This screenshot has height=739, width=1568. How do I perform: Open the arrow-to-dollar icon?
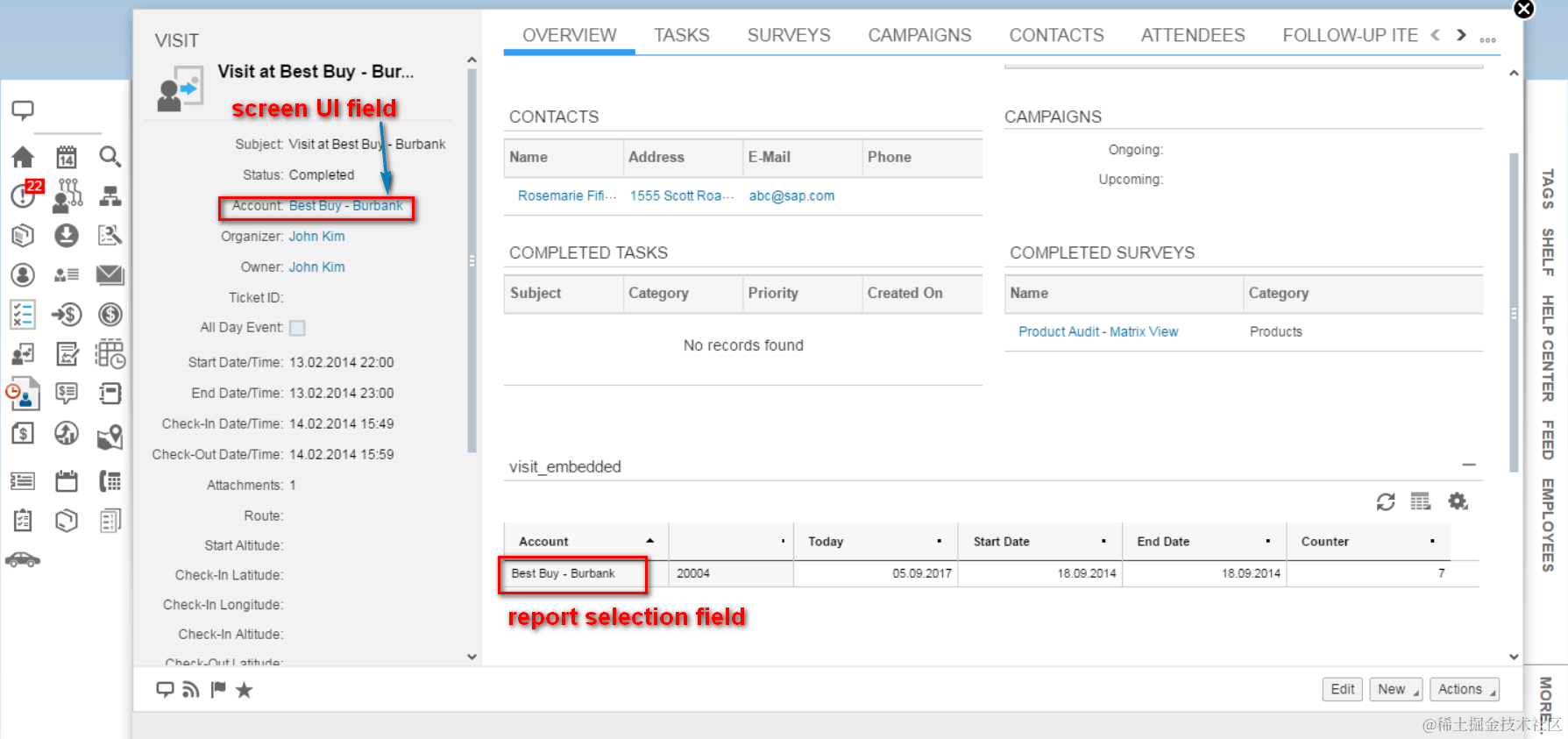67,314
